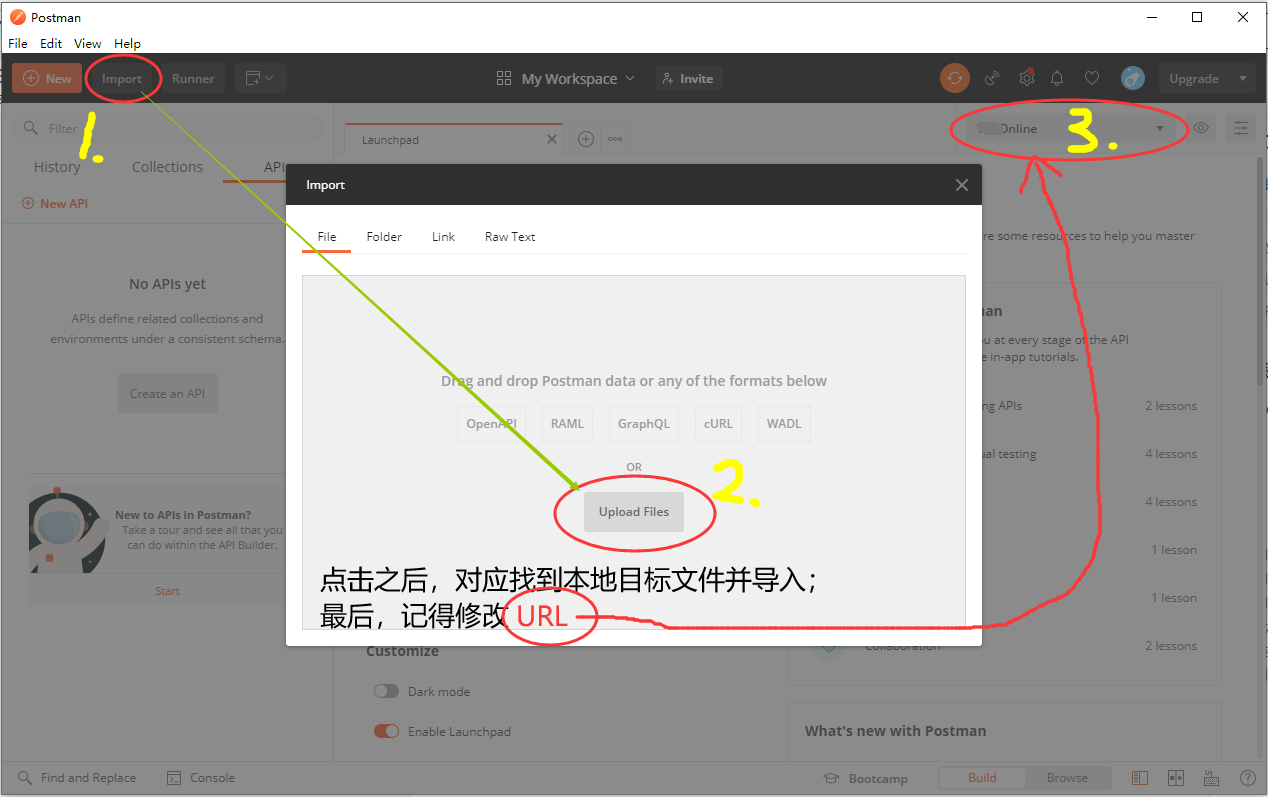This screenshot has width=1268, height=797.
Task: Open the settings gear icon
Action: point(1026,78)
